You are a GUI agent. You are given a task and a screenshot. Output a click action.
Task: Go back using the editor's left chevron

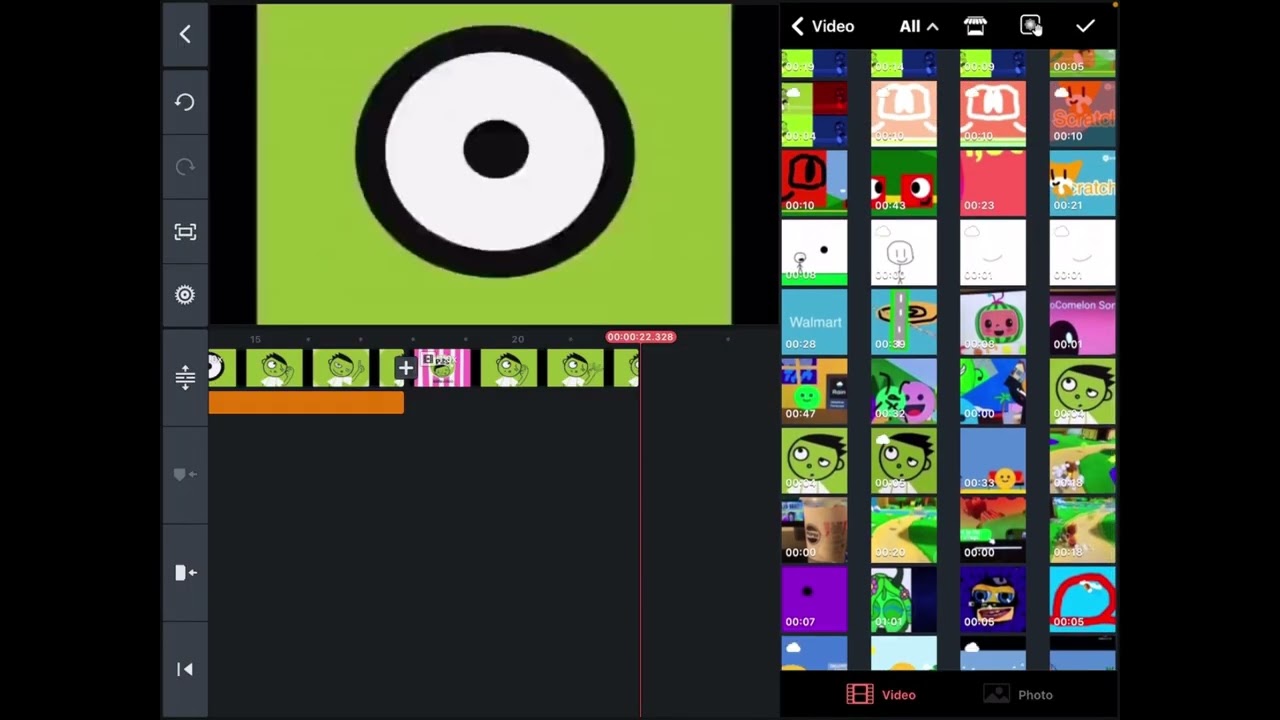(185, 34)
